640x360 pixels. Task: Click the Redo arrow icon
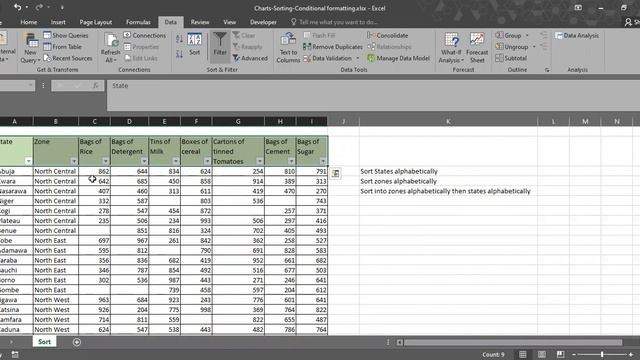(x=39, y=7)
